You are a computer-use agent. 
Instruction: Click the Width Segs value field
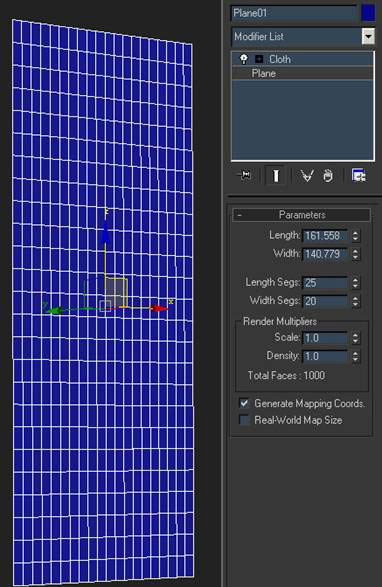pyautogui.click(x=325, y=301)
